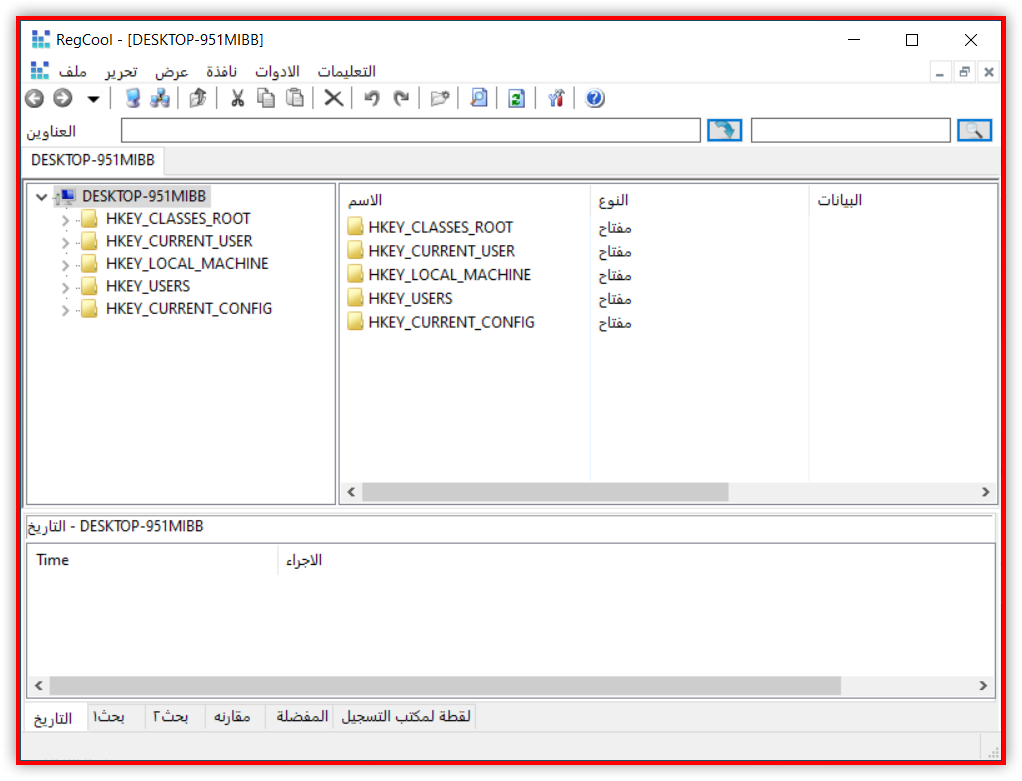The width and height of the screenshot is (1022, 781).
Task: Click the tools settings icon
Action: tap(556, 98)
